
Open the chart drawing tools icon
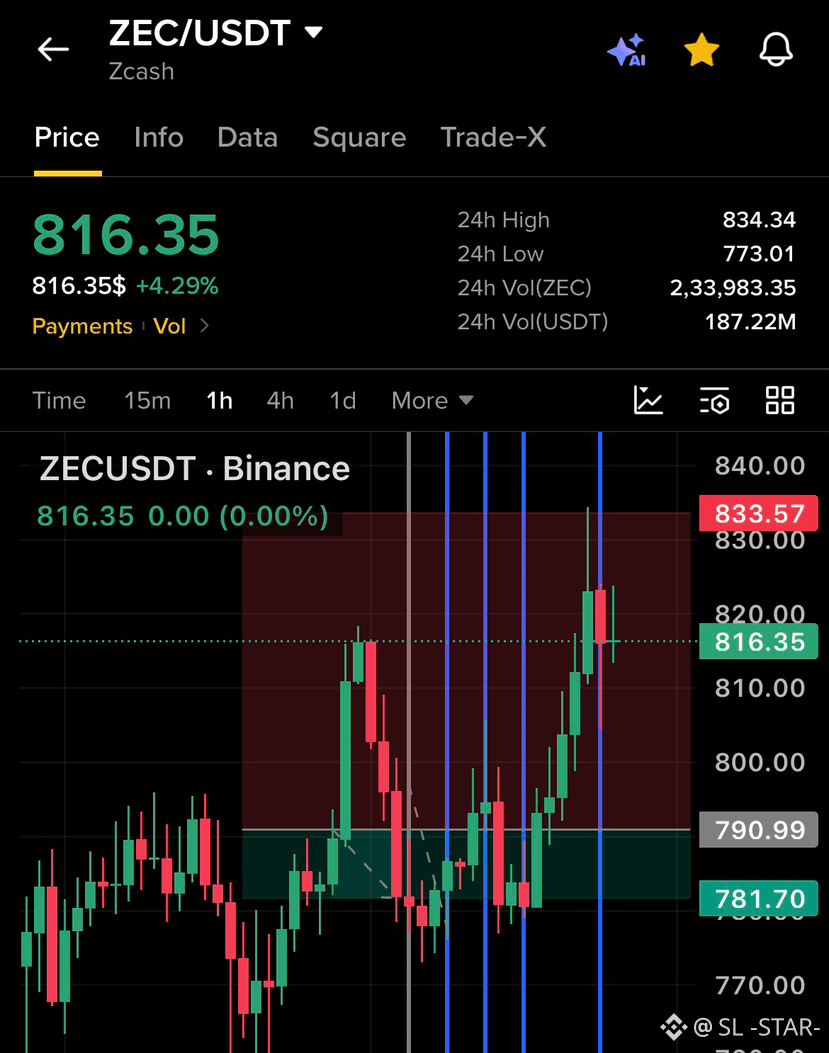click(648, 400)
